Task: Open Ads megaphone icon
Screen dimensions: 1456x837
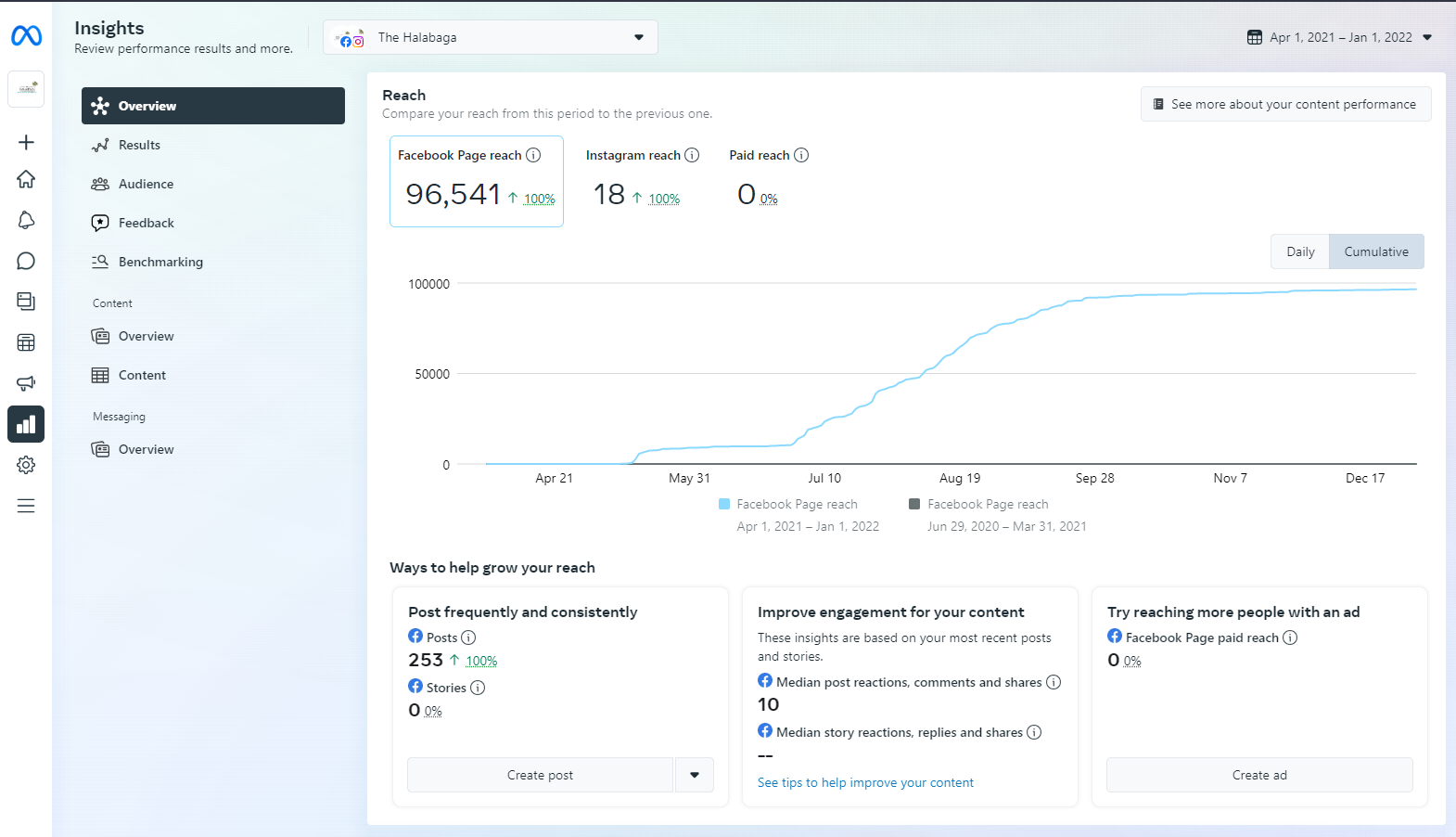Action: tap(26, 383)
